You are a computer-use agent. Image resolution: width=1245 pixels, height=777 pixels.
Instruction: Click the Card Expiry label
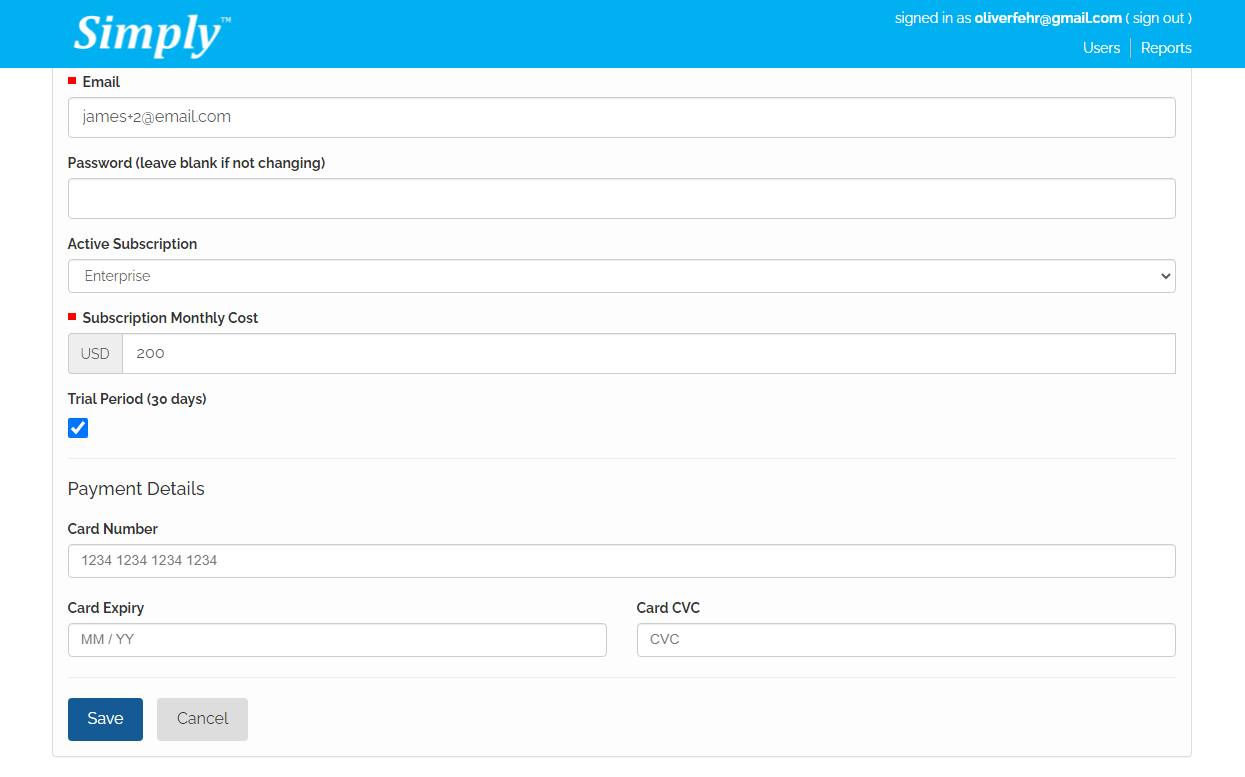tap(106, 608)
